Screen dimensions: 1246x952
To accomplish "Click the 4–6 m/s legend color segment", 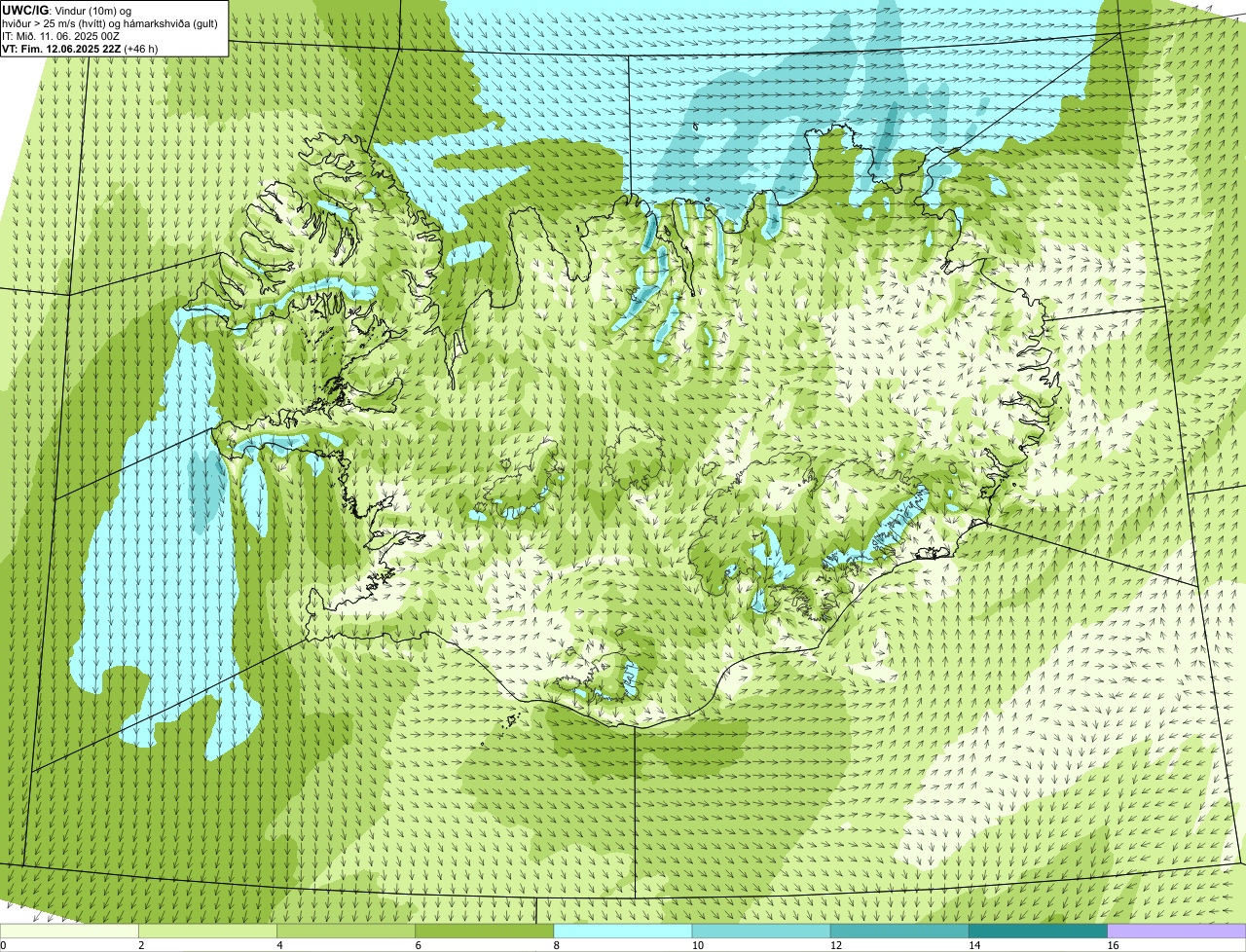I will (346, 932).
